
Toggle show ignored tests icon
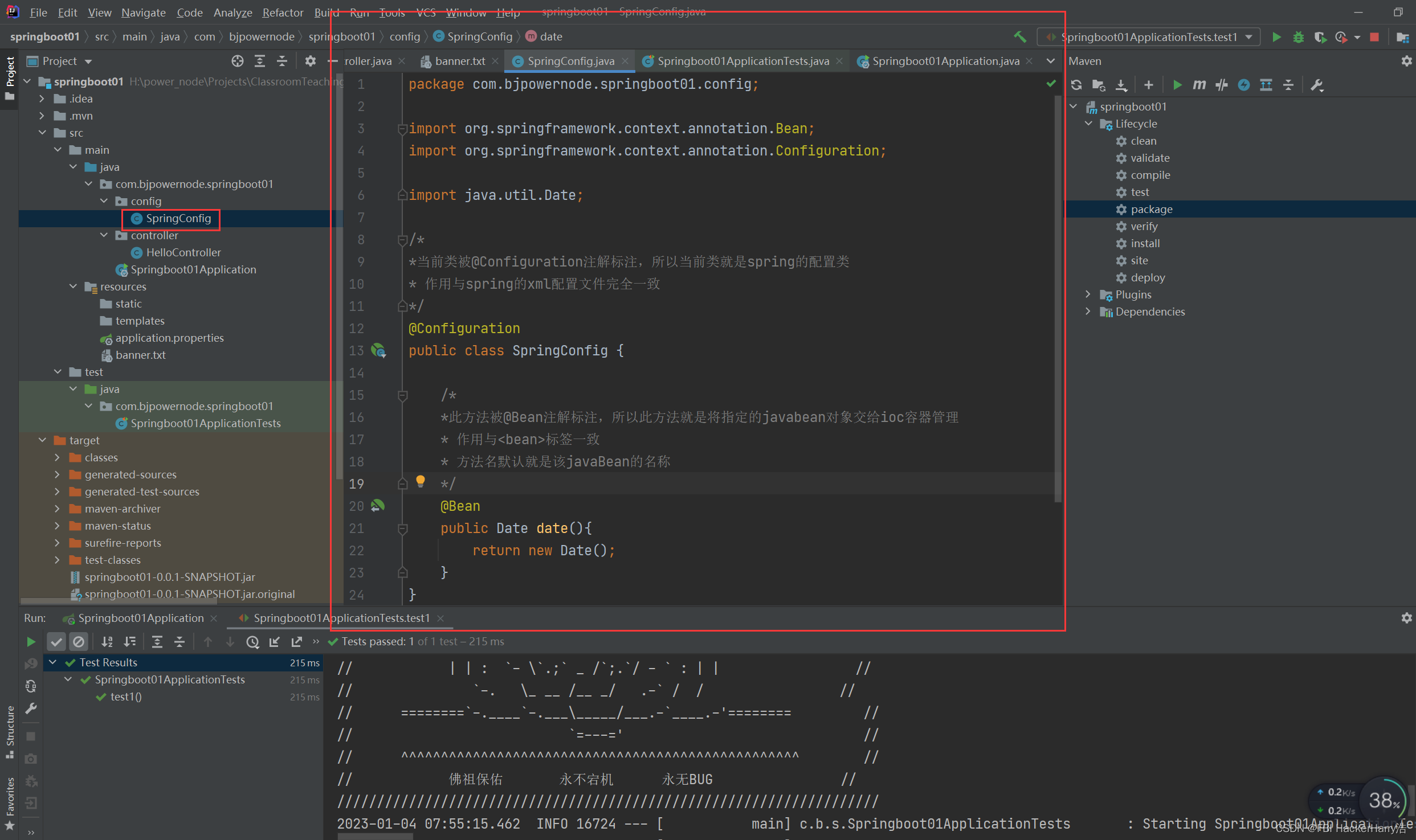(79, 642)
